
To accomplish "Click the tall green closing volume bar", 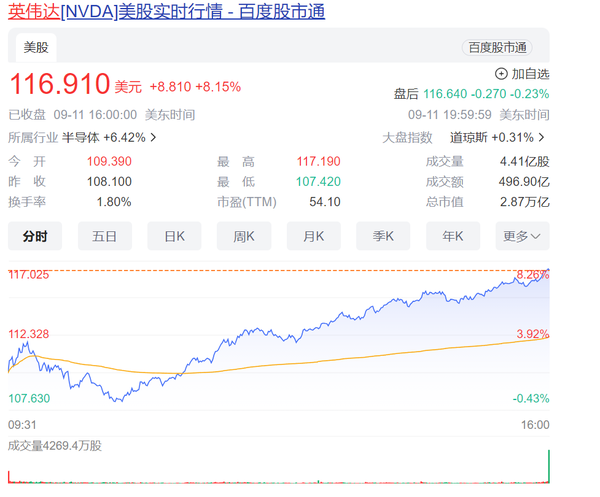I will point(549,466).
